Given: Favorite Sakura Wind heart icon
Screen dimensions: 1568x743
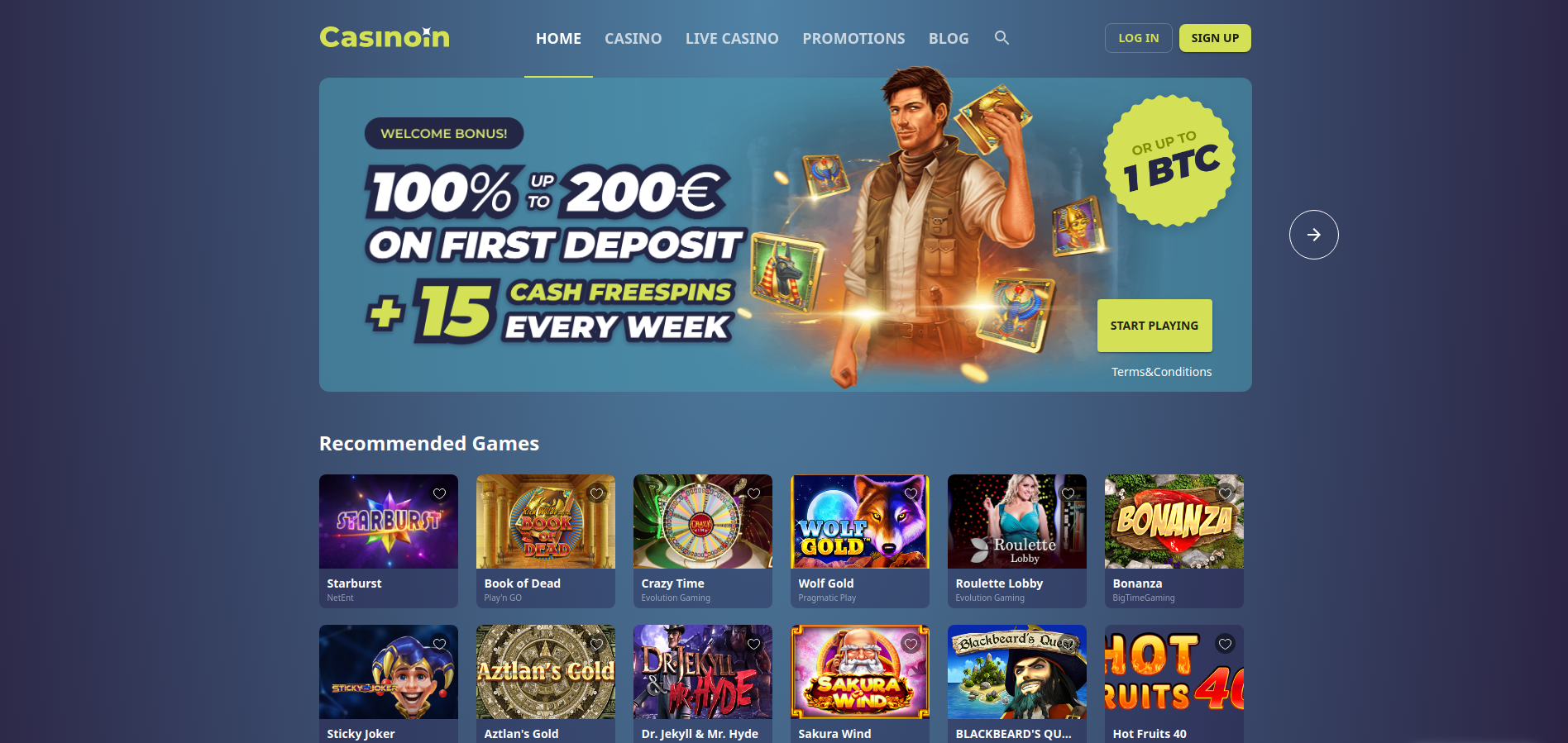Looking at the screenshot, I should point(911,644).
